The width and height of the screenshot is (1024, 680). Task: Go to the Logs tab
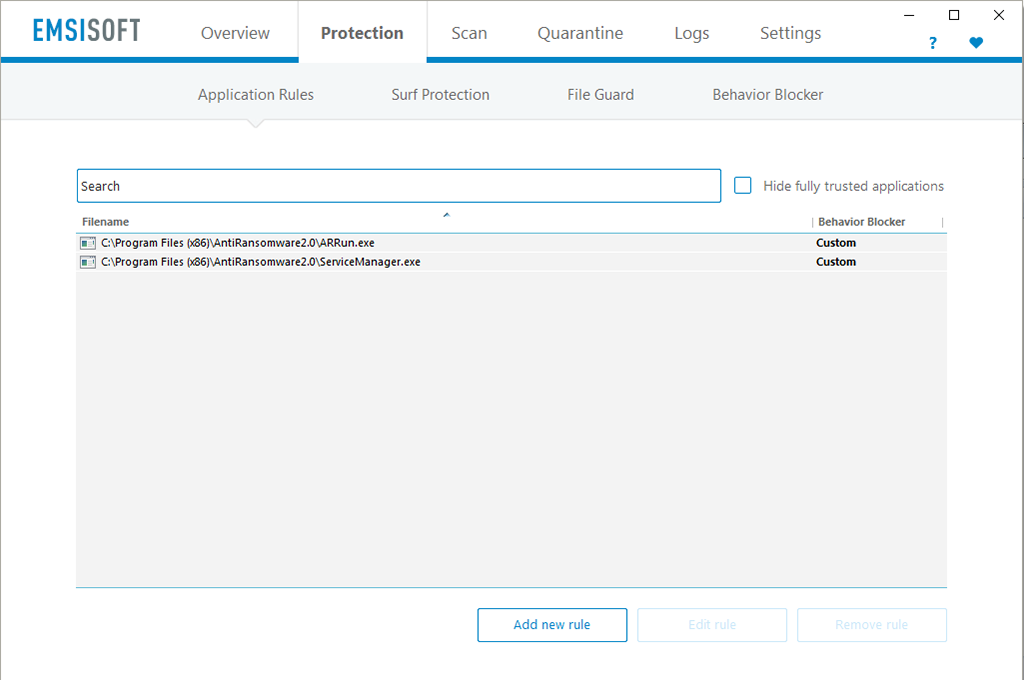pyautogui.click(x=691, y=33)
